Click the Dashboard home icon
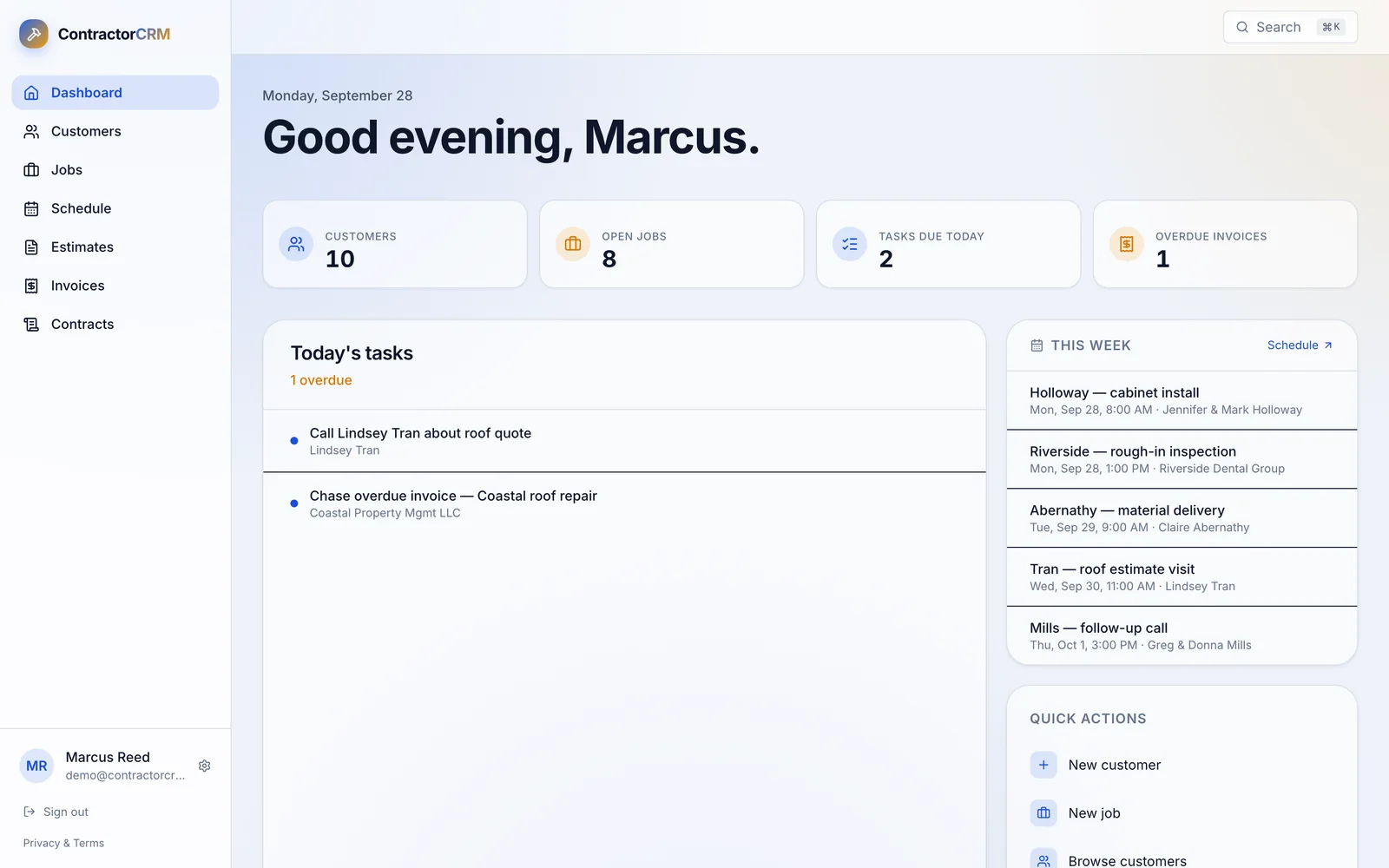This screenshot has width=1389, height=868. (31, 93)
